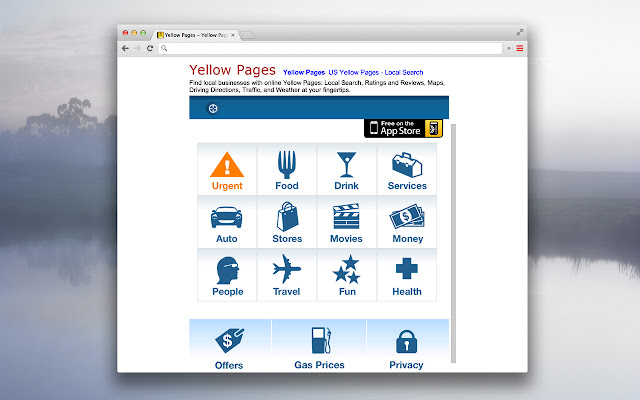Reload the page with the refresh icon
The width and height of the screenshot is (640, 400).
click(x=150, y=48)
